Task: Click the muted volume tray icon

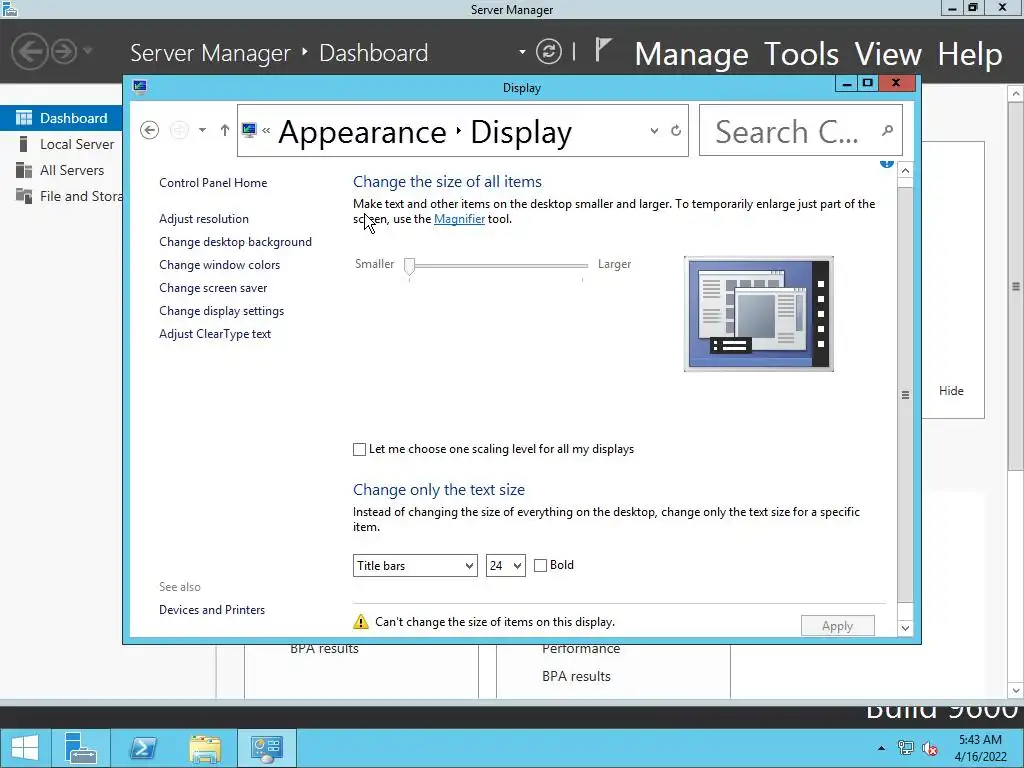Action: click(x=930, y=748)
